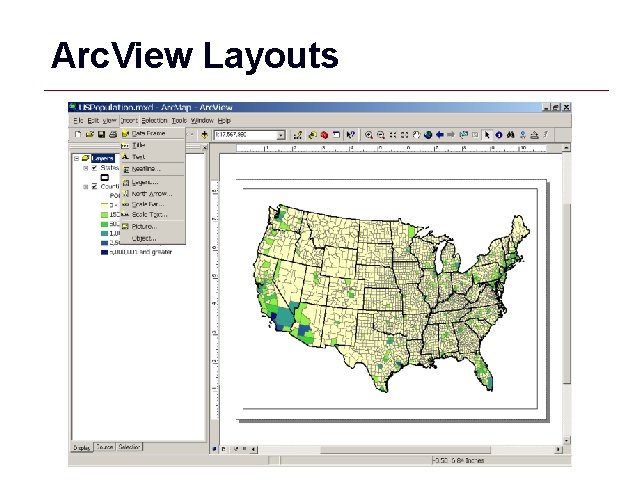The width and height of the screenshot is (640, 480).
Task: Choose Scale Text from Insert menu
Action: pyautogui.click(x=153, y=214)
